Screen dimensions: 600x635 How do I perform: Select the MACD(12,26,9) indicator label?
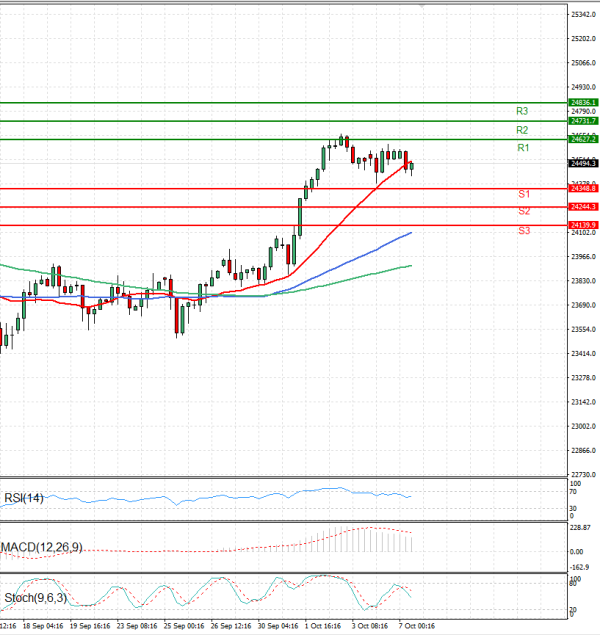coord(44,546)
